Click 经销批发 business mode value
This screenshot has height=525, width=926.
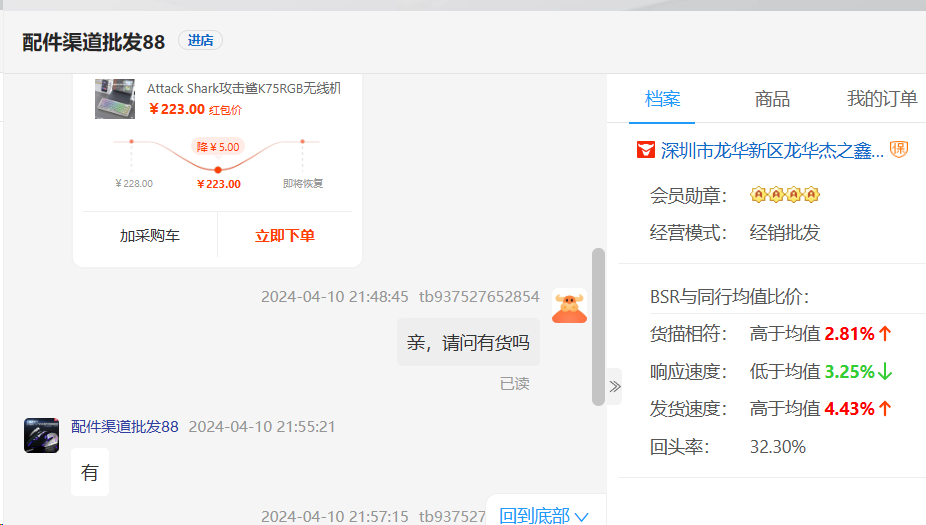(785, 233)
